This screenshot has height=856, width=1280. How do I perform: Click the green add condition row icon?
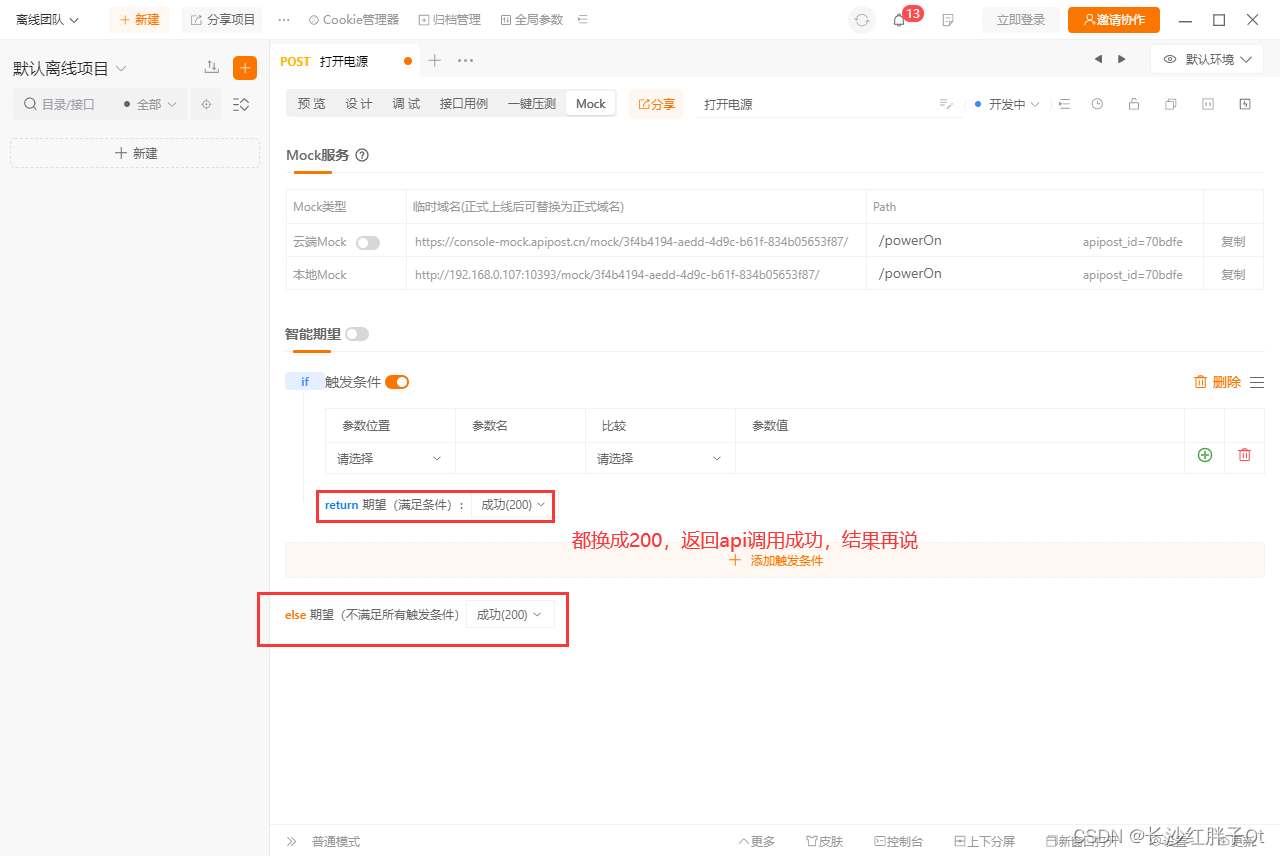coord(1205,455)
